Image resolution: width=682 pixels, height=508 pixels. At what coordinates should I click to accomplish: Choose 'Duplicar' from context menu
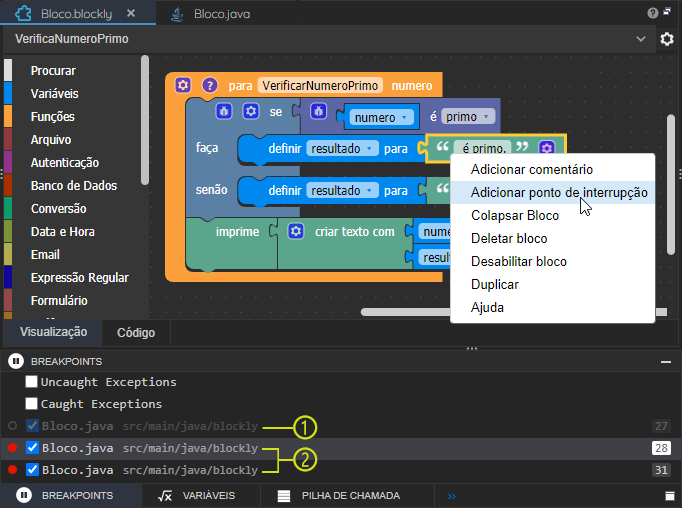(552, 284)
